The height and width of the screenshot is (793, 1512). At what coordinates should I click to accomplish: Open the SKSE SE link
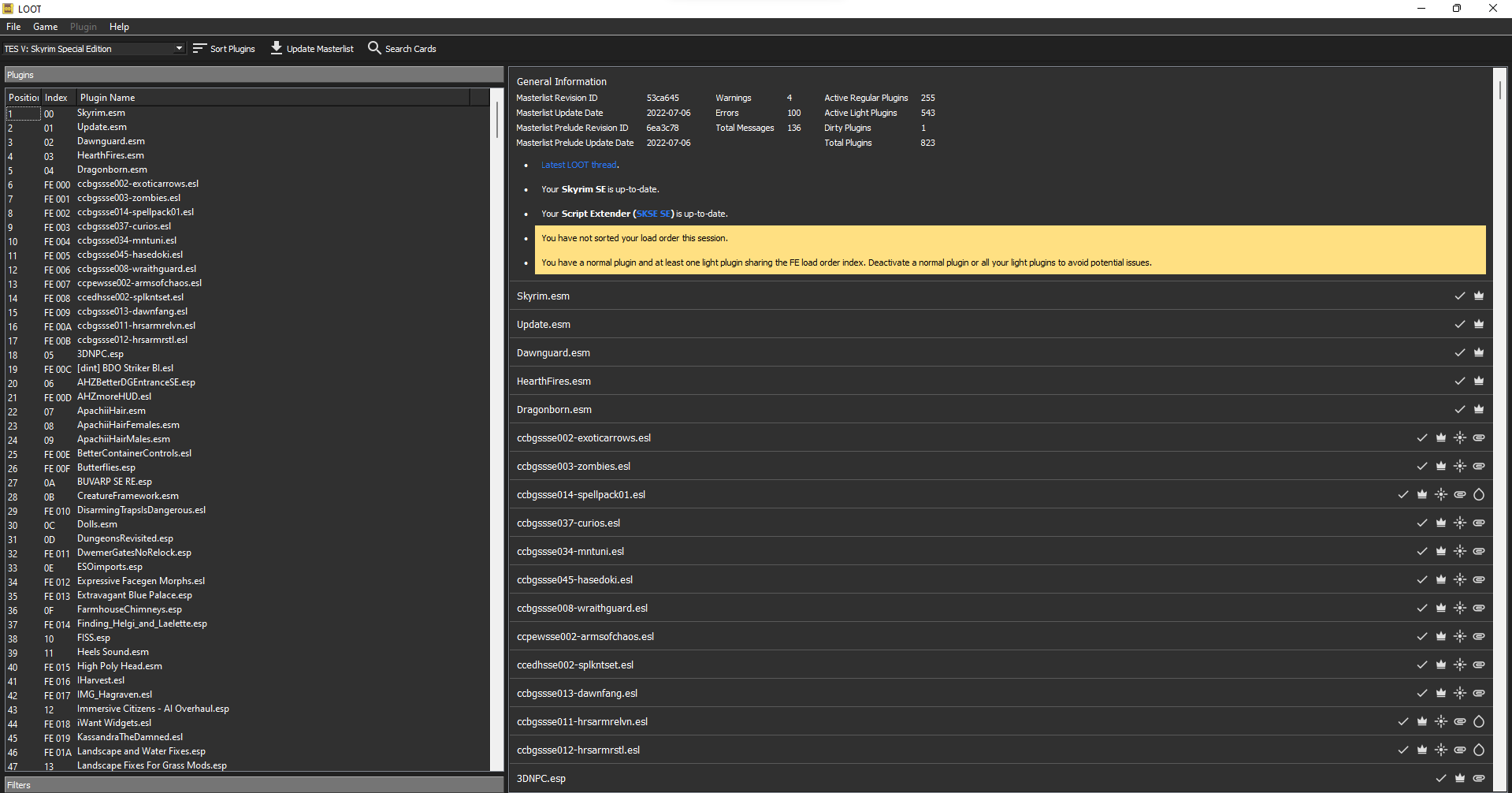654,214
